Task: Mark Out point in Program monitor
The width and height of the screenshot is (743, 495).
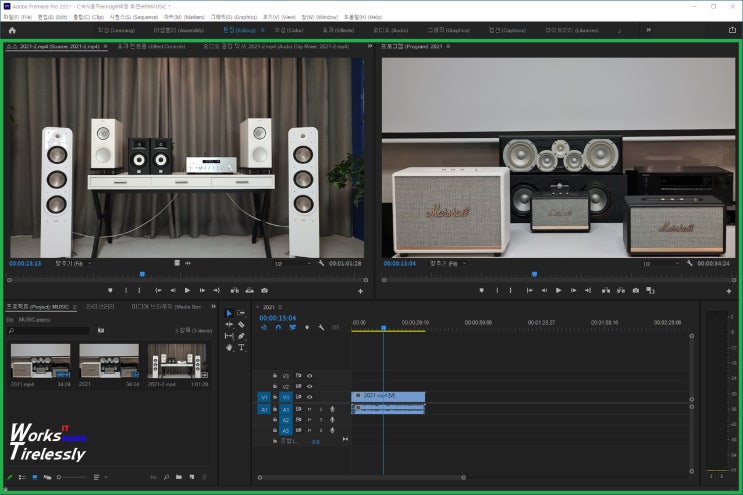Action: (x=510, y=290)
